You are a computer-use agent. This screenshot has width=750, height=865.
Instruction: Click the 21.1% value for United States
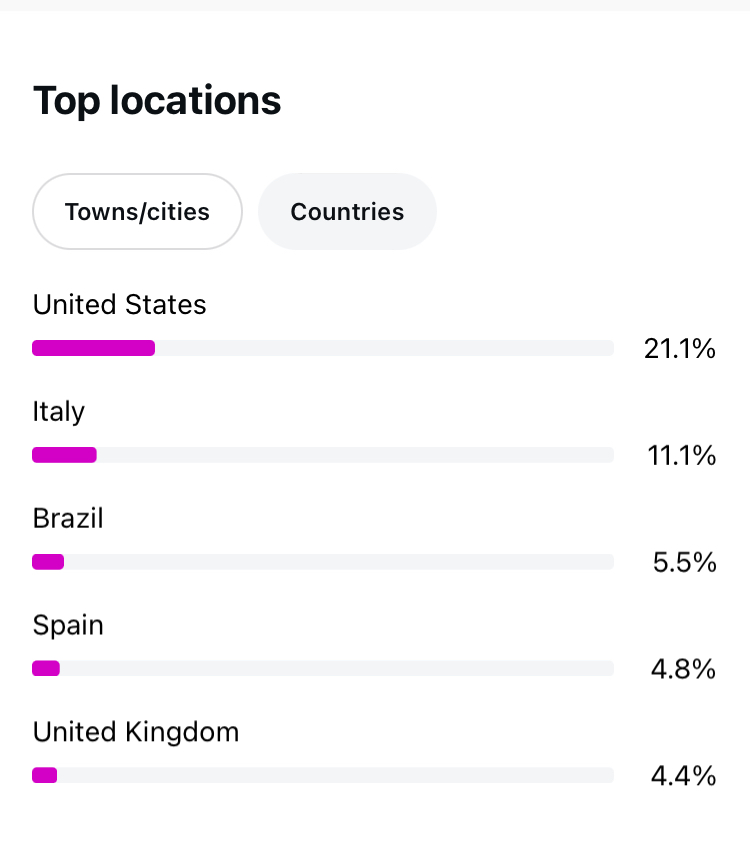click(x=680, y=349)
